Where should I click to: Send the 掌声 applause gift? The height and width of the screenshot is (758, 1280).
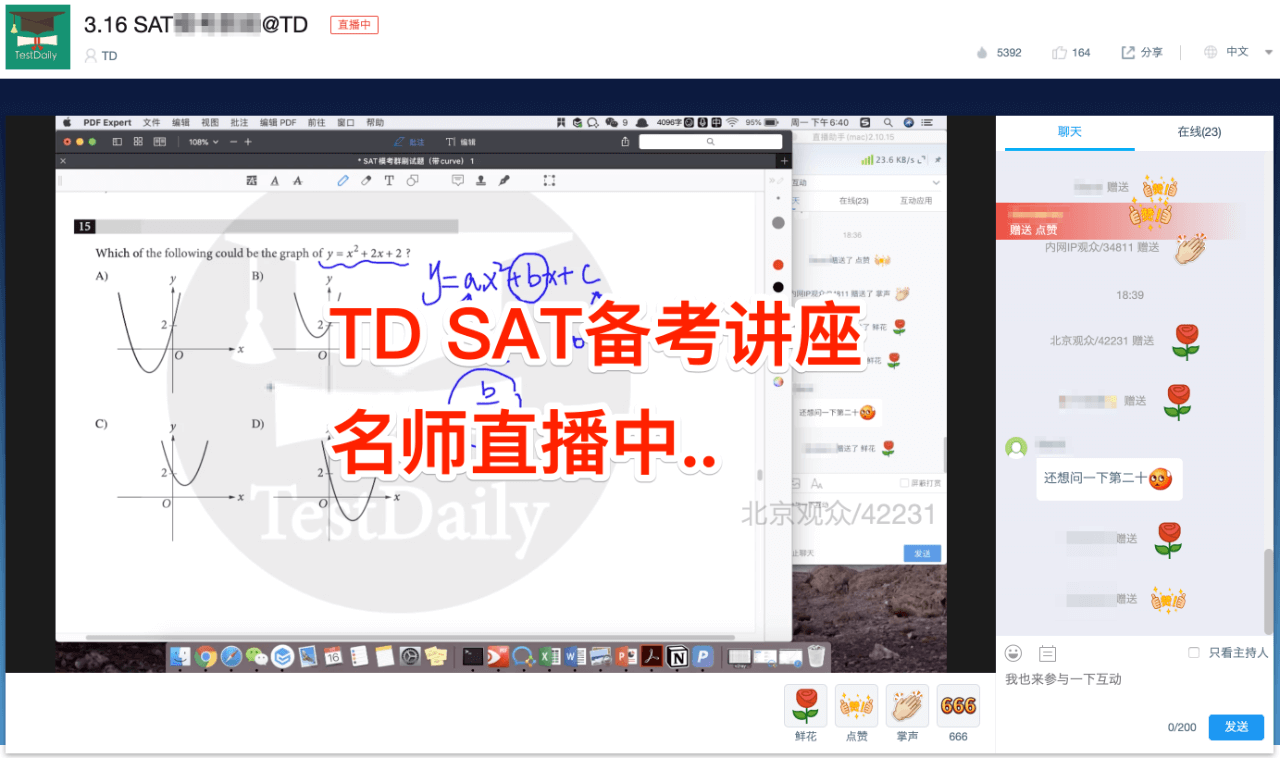907,706
